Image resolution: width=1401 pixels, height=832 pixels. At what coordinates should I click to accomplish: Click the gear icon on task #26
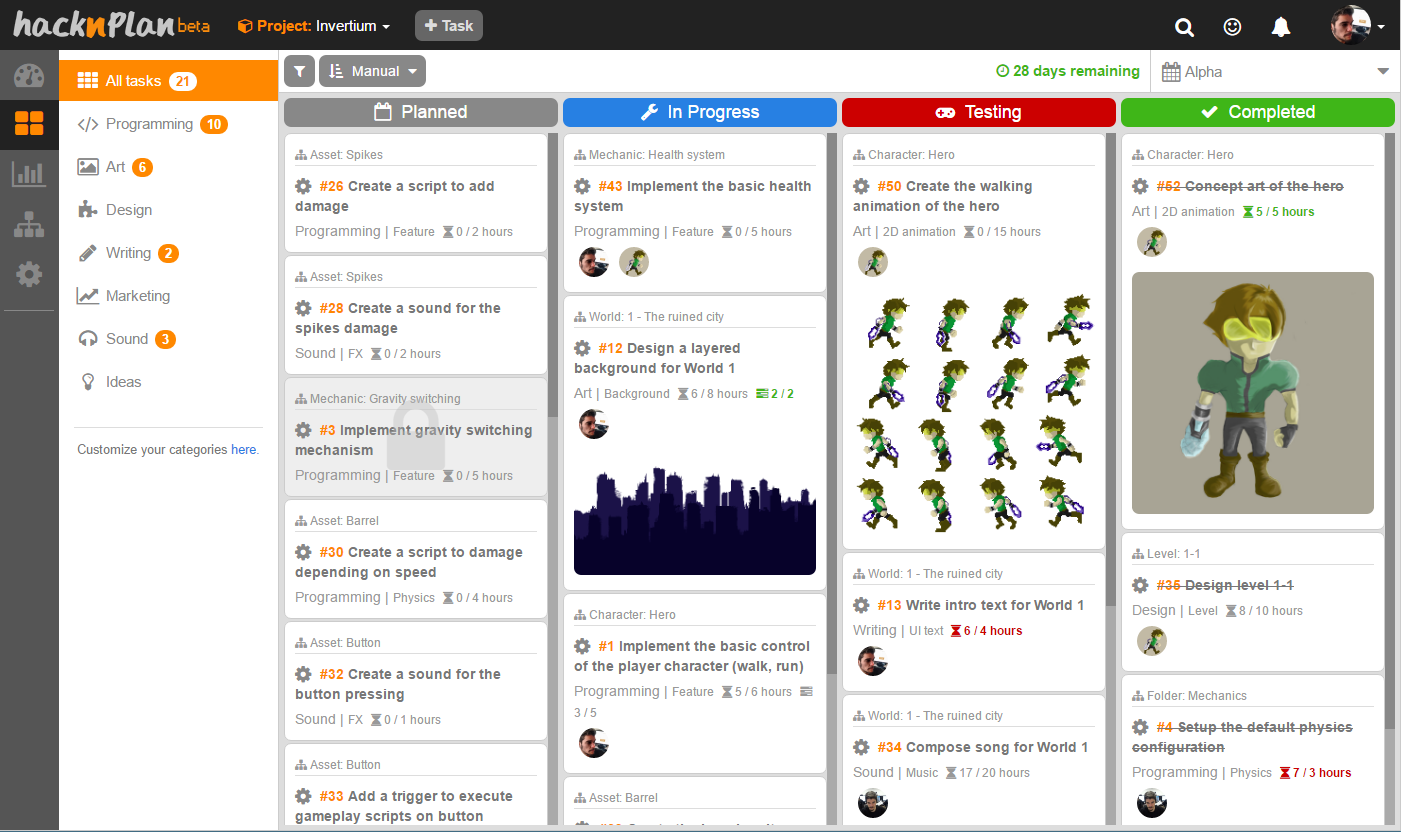pyautogui.click(x=303, y=186)
